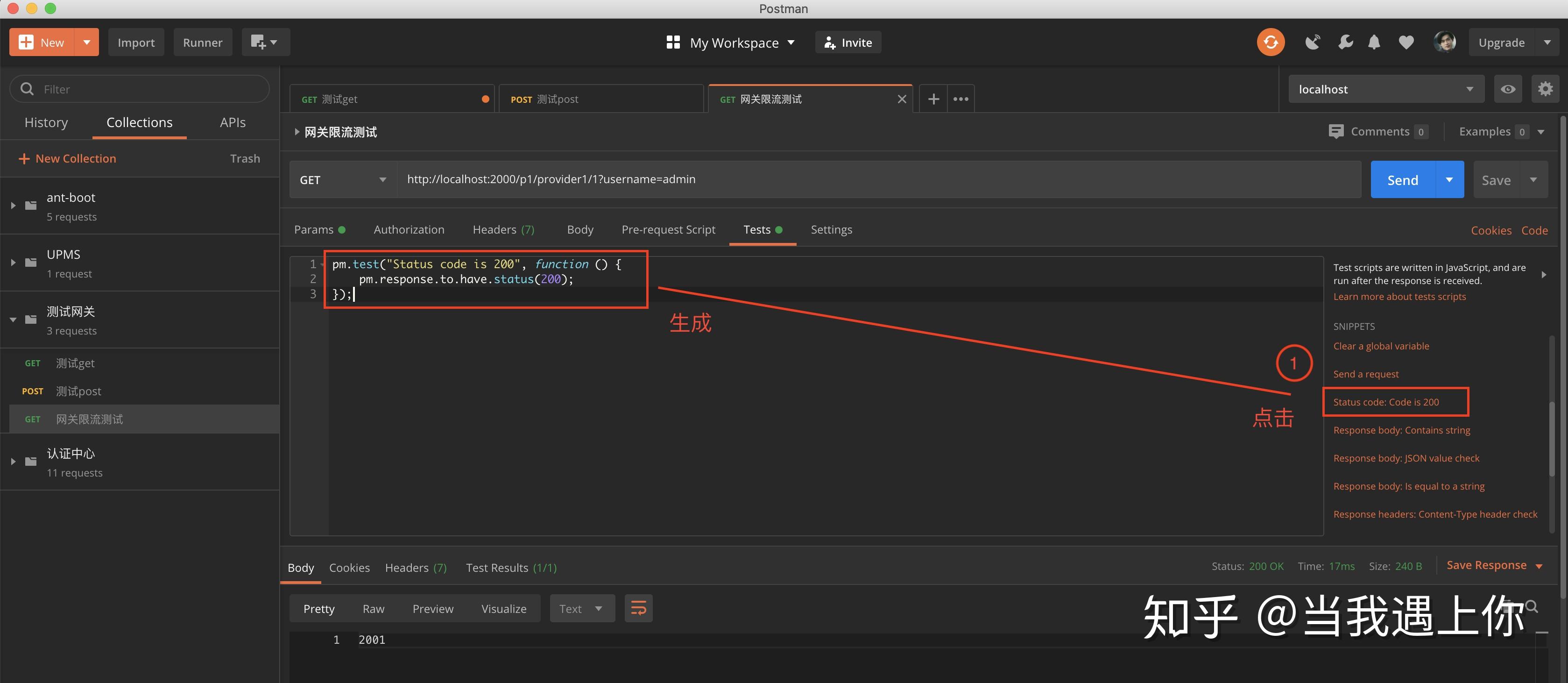The image size is (1568, 683).
Task: Open Learn more about tests scripts link
Action: coord(1399,297)
